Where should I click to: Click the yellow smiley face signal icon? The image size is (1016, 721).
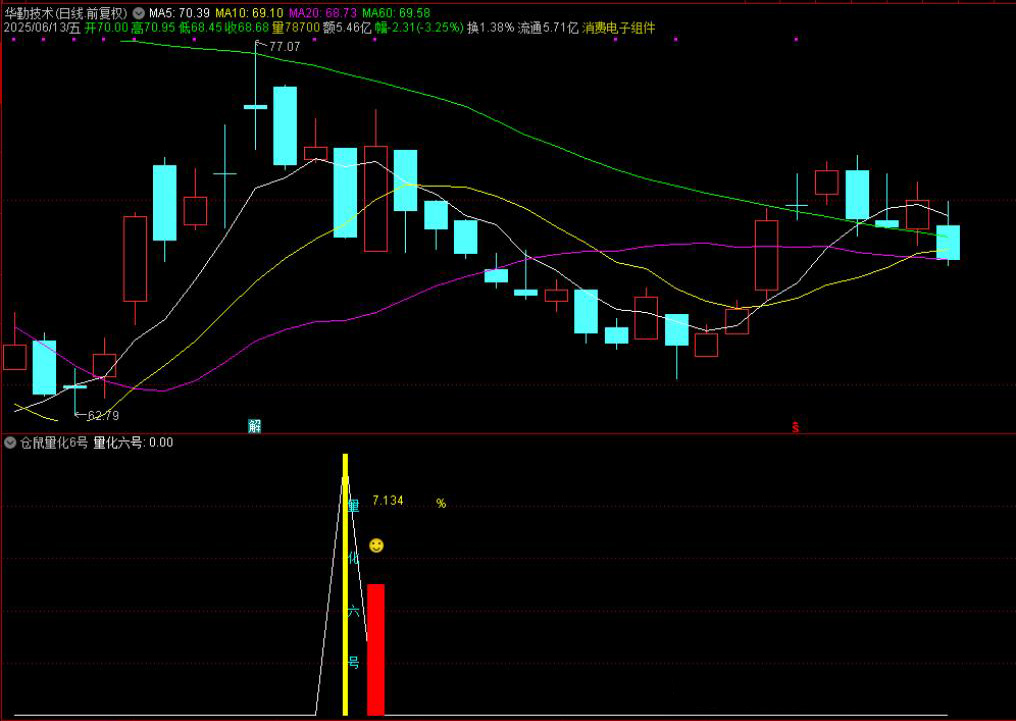tap(376, 545)
